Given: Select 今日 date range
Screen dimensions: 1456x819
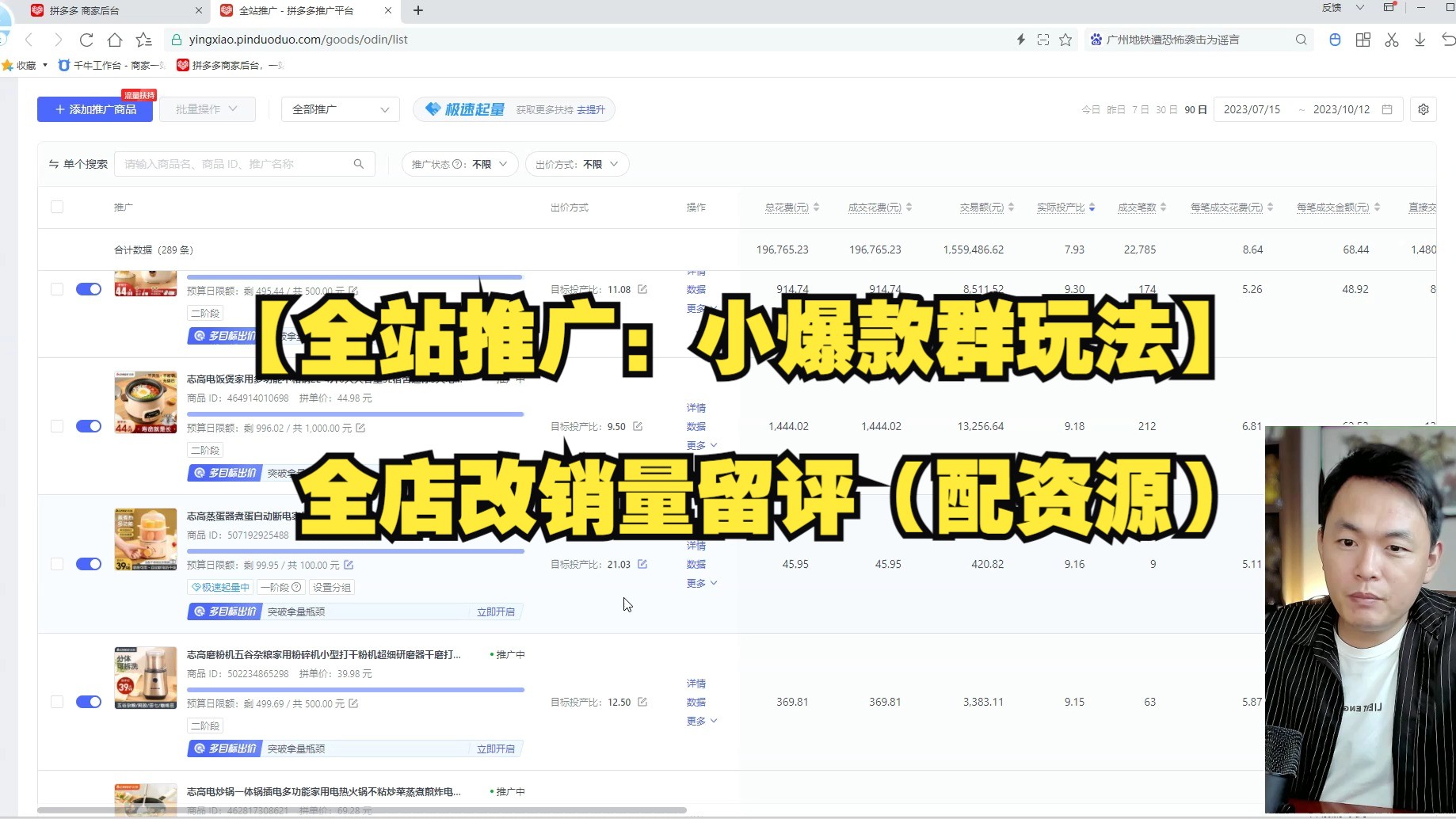Looking at the screenshot, I should [x=1091, y=109].
